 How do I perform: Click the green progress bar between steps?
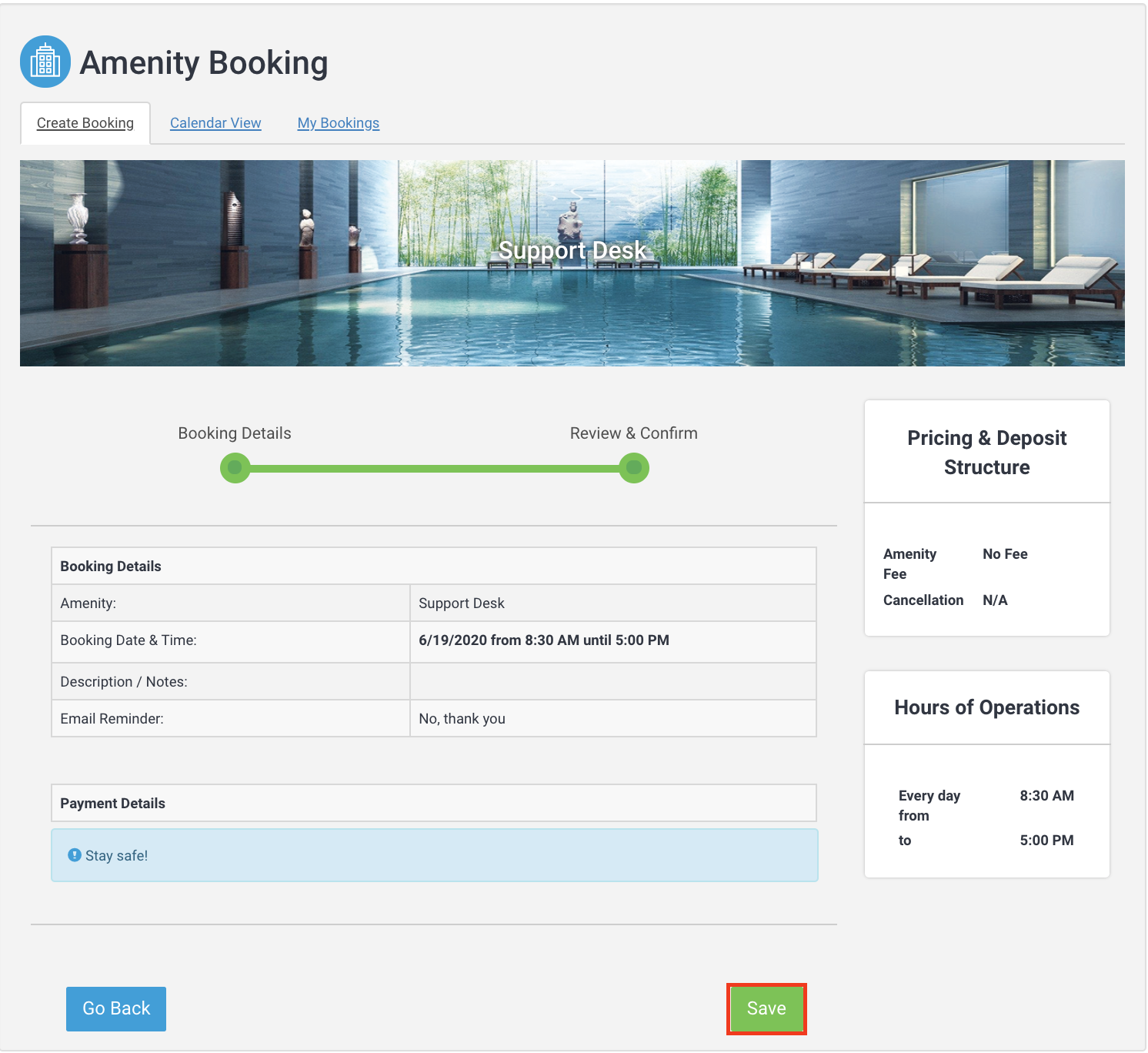[435, 468]
